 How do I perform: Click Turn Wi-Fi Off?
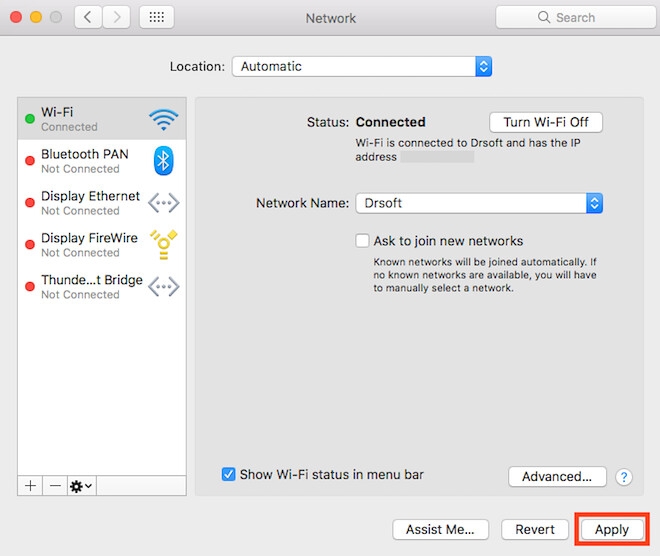[546, 122]
